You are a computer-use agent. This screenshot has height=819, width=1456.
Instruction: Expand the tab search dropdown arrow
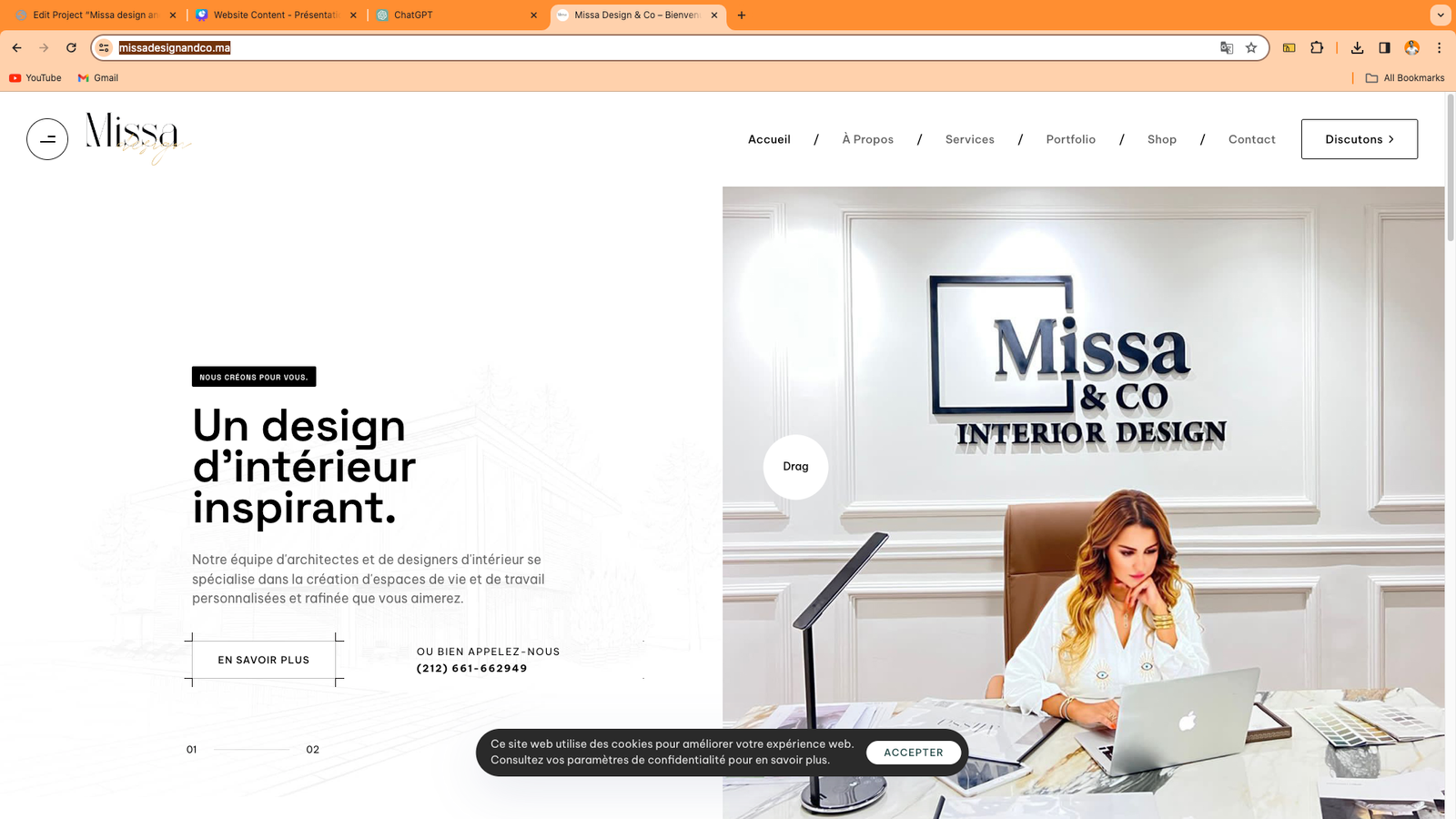pos(1440,15)
